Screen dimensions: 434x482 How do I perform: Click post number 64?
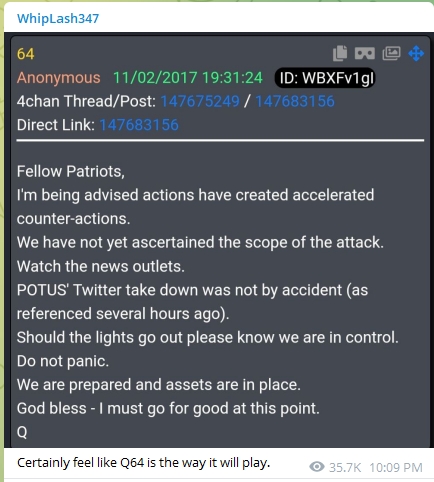tap(25, 54)
